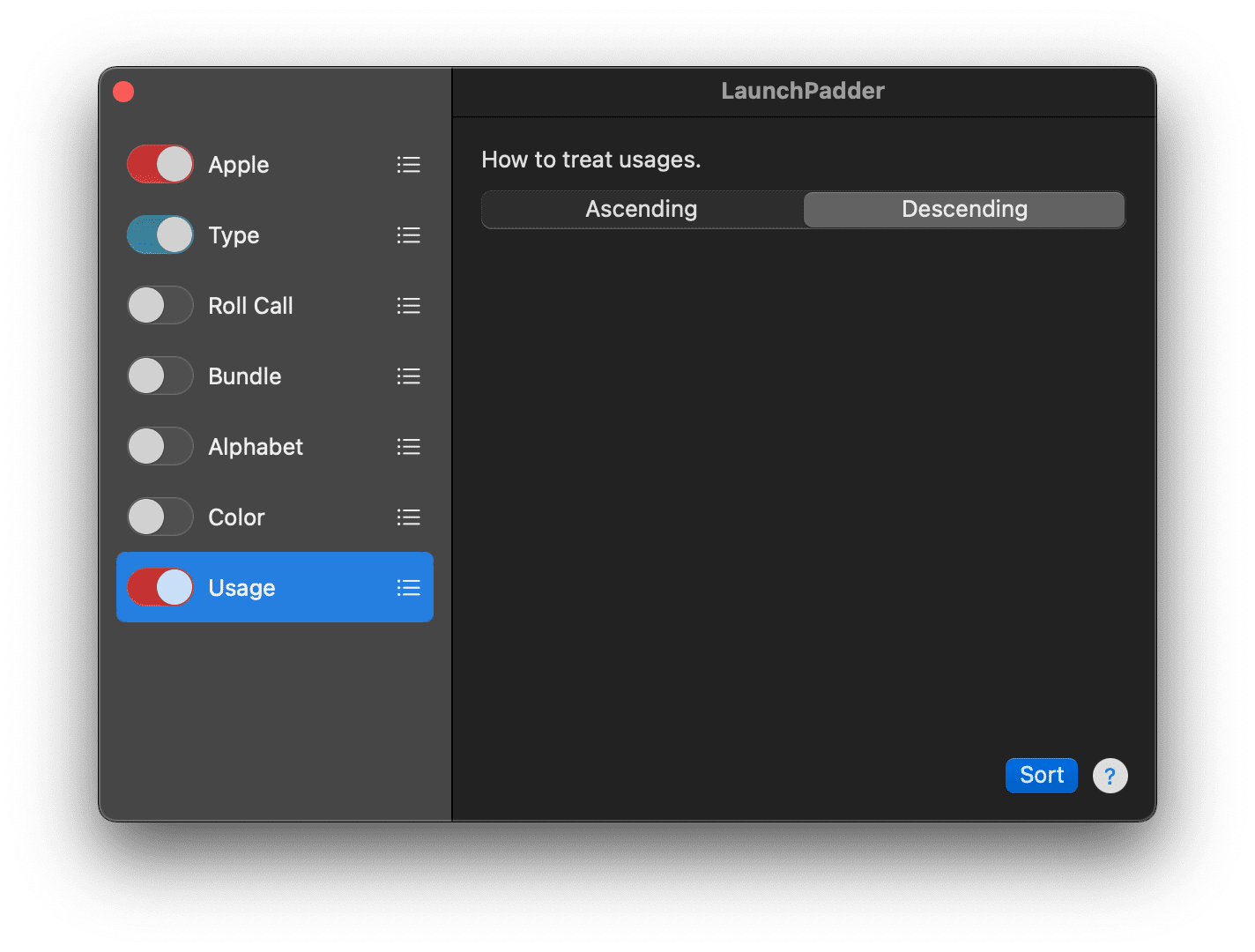Select the Color label in sidebar
The image size is (1255, 952).
[236, 517]
